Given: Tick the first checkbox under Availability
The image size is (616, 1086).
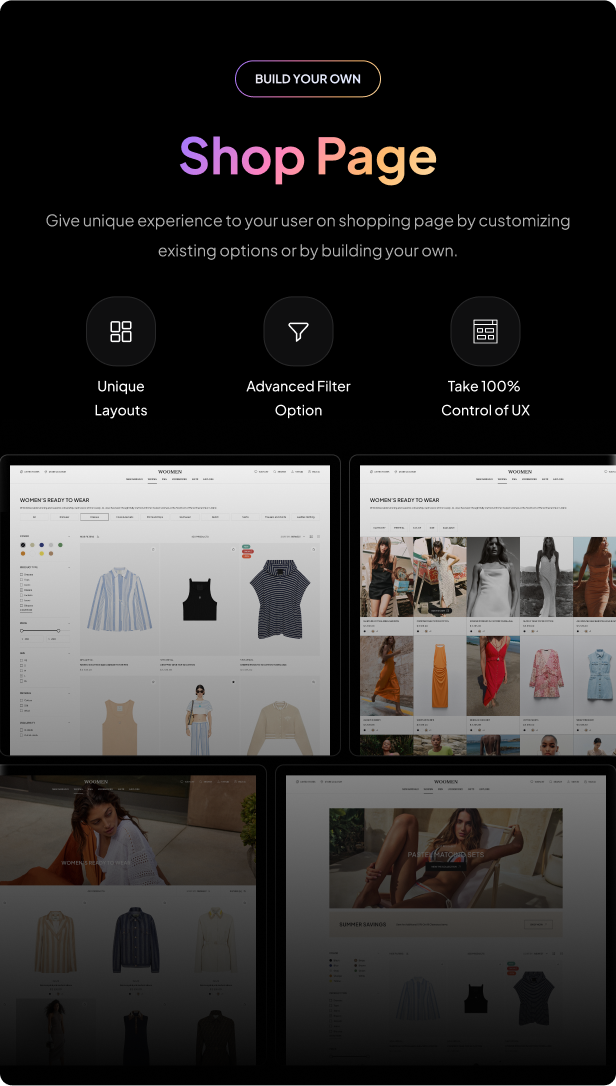Looking at the screenshot, I should click(21, 730).
